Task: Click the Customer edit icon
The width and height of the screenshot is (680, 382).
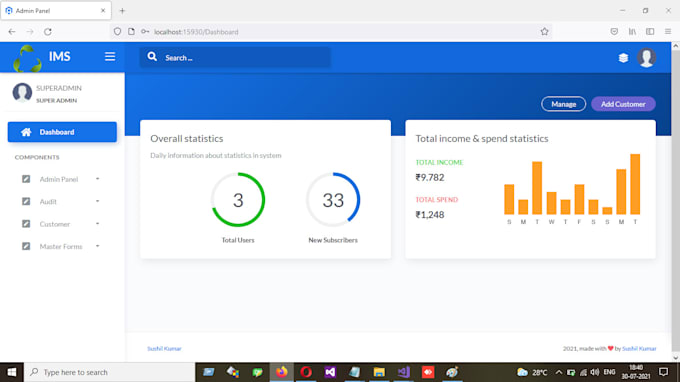Action: coord(26,224)
